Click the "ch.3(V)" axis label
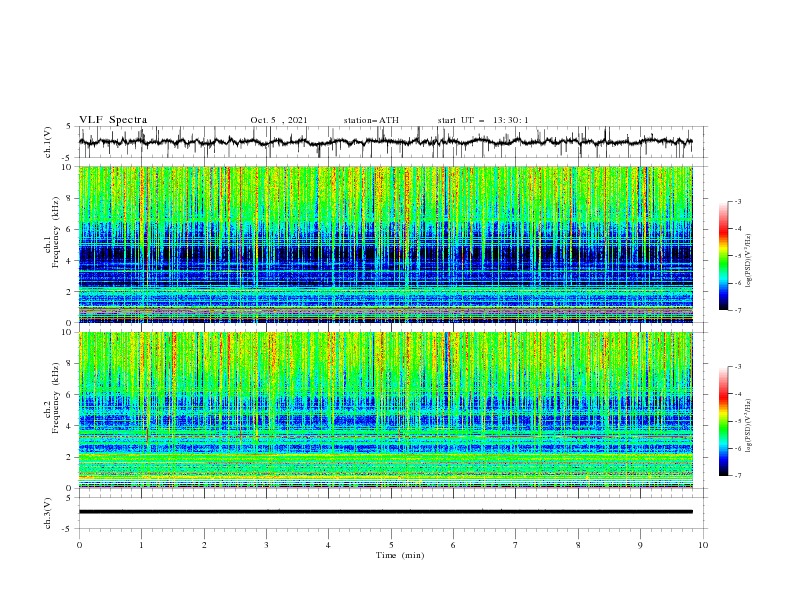 [48, 513]
